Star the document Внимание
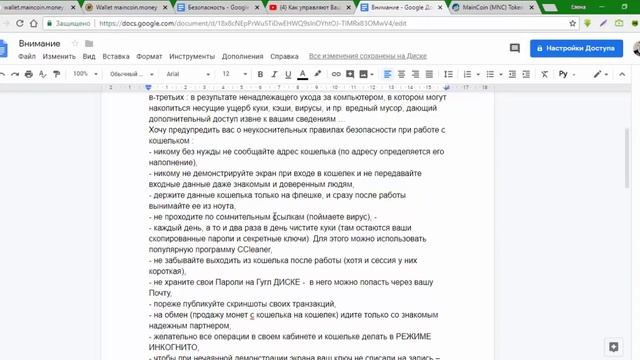The image size is (640, 360). [x=75, y=43]
